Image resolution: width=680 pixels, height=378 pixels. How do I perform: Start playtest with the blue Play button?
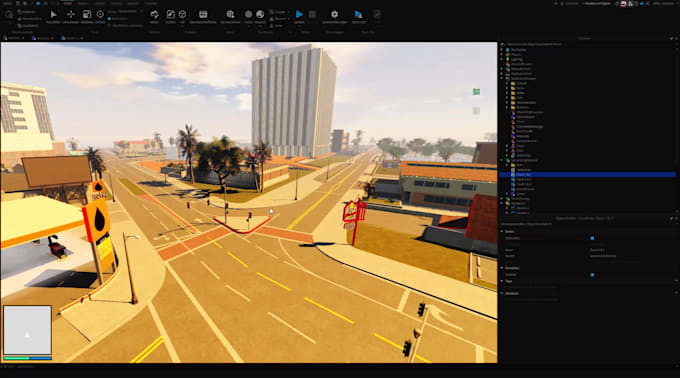pyautogui.click(x=299, y=14)
